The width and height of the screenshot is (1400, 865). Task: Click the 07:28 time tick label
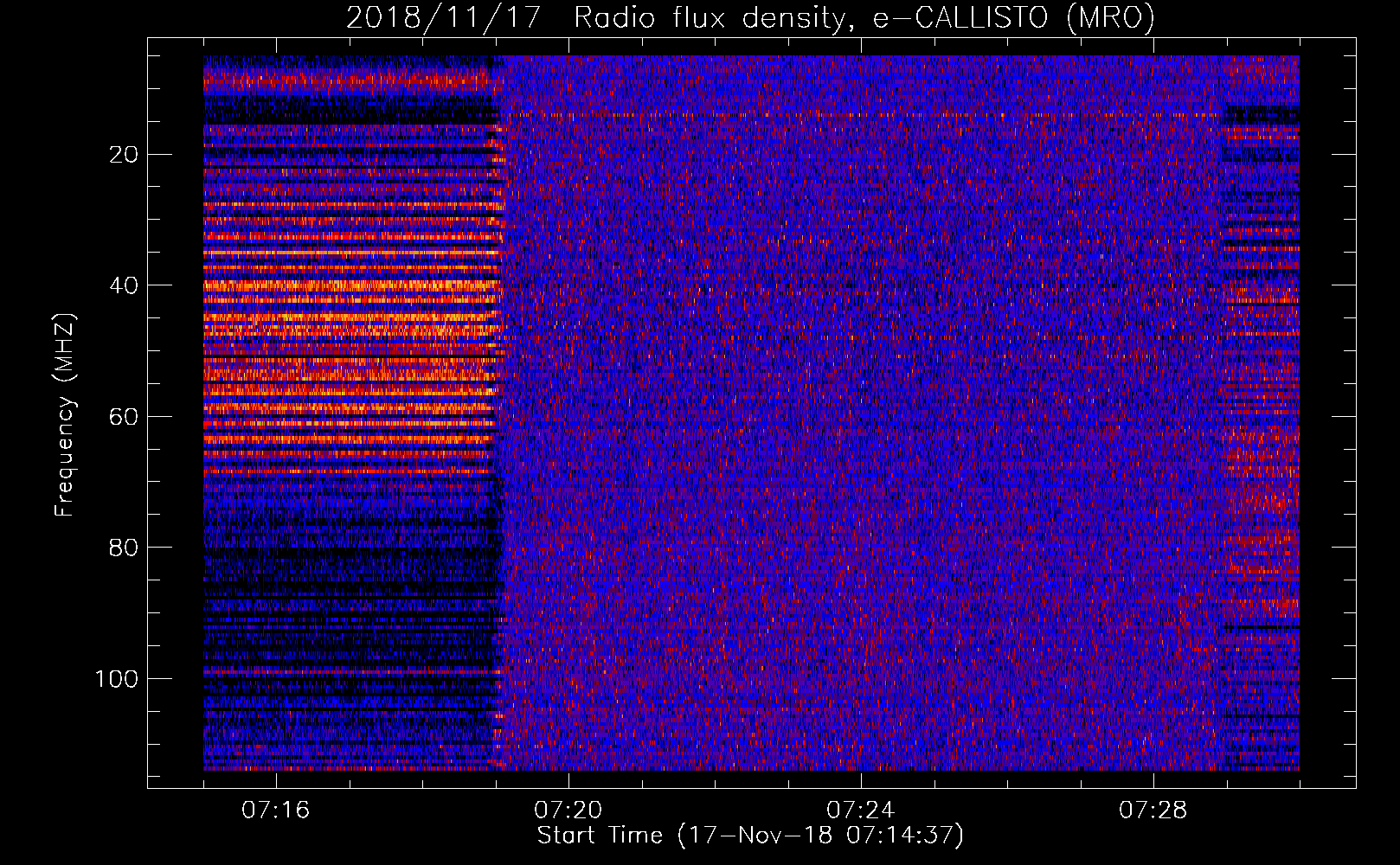1153,810
